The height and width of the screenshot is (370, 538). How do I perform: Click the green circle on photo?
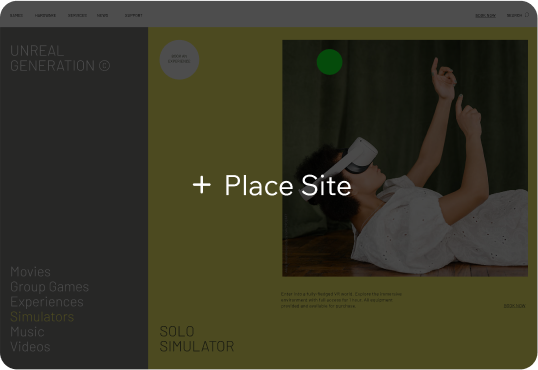[329, 62]
